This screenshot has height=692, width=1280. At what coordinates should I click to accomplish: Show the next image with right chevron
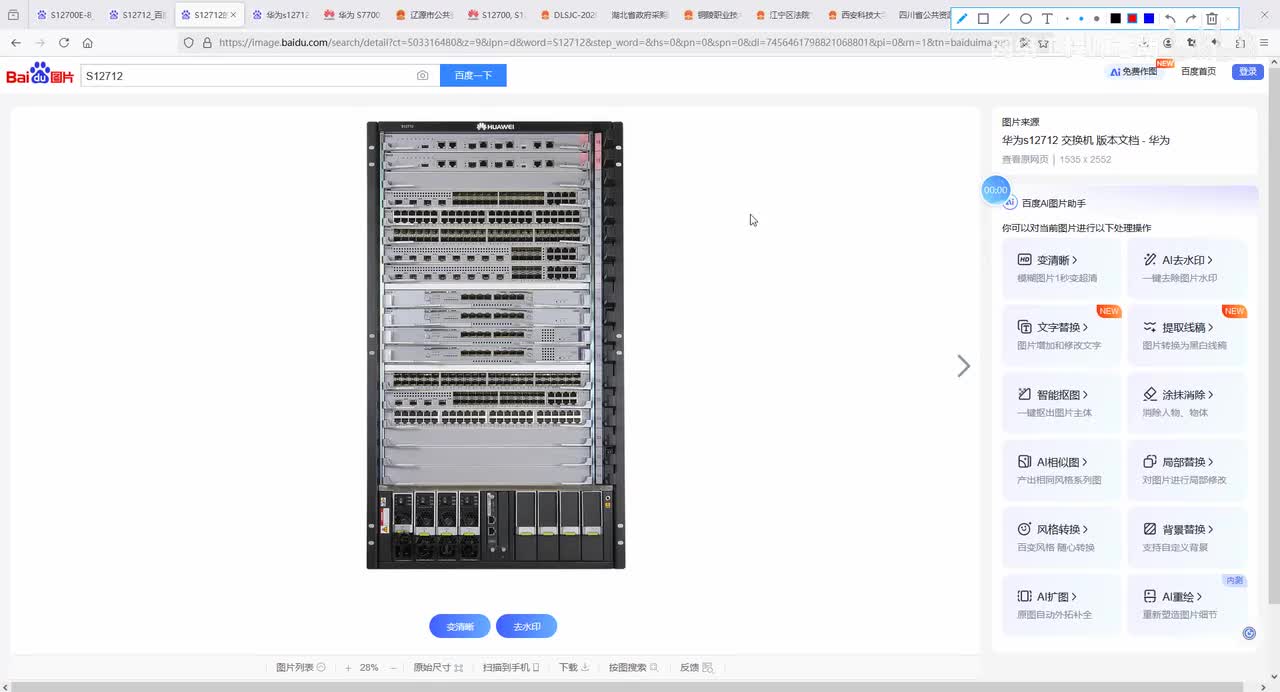click(x=963, y=366)
